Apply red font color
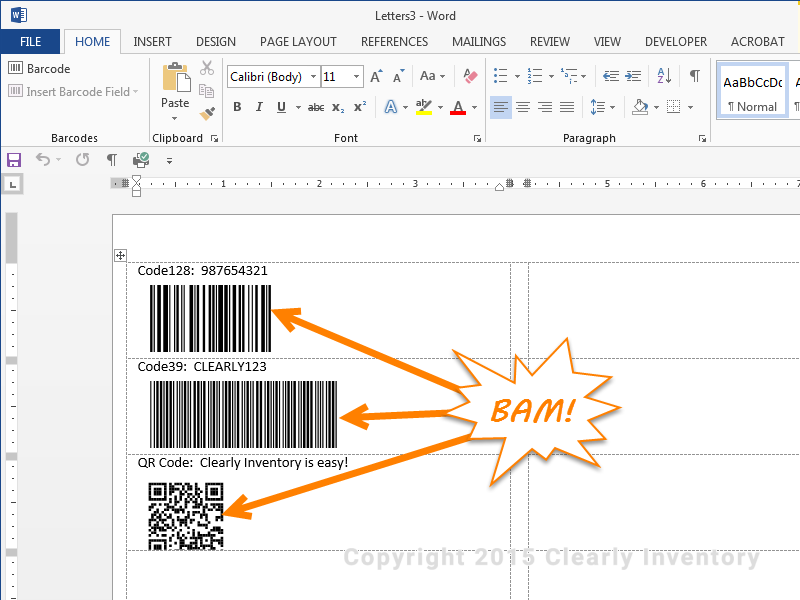The width and height of the screenshot is (800, 600). click(x=458, y=107)
